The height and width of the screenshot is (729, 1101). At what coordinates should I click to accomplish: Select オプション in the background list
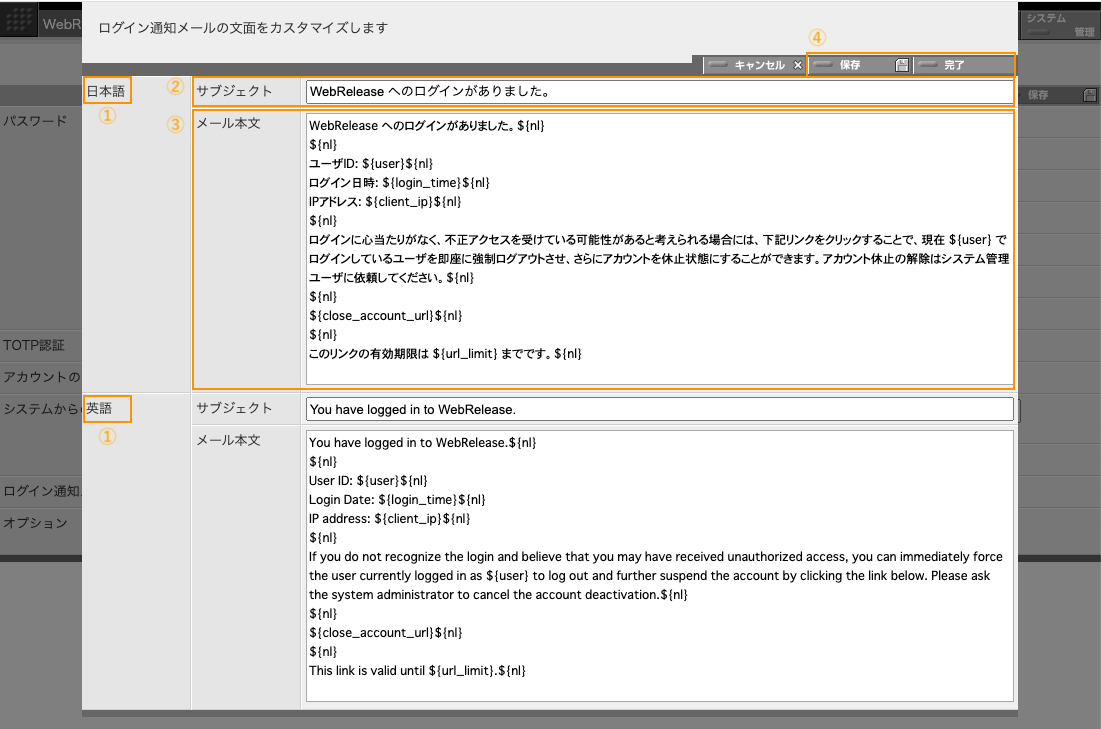[36, 523]
